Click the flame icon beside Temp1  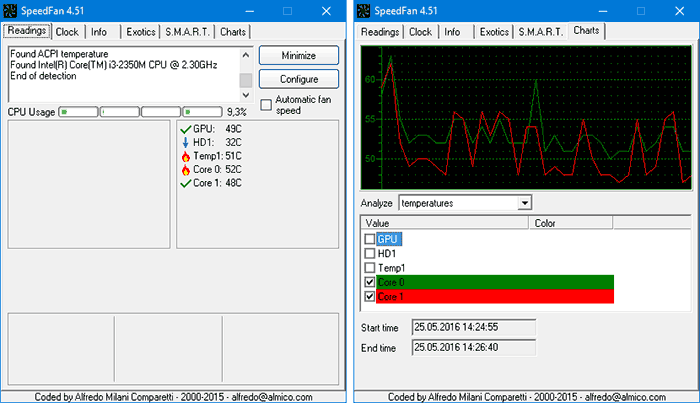click(186, 156)
